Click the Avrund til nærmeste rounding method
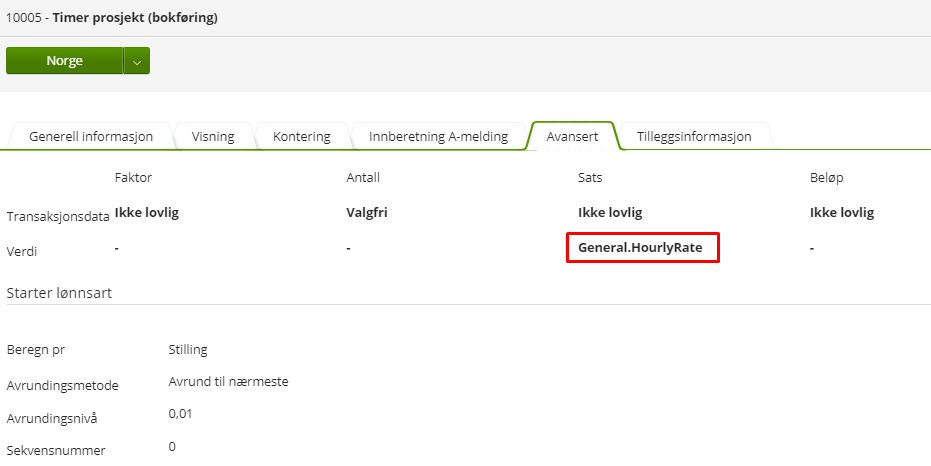931x466 pixels. tap(229, 381)
